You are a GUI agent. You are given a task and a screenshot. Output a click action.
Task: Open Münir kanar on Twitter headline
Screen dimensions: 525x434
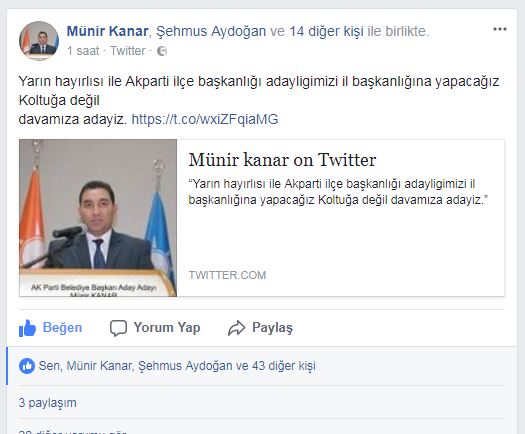coord(282,160)
